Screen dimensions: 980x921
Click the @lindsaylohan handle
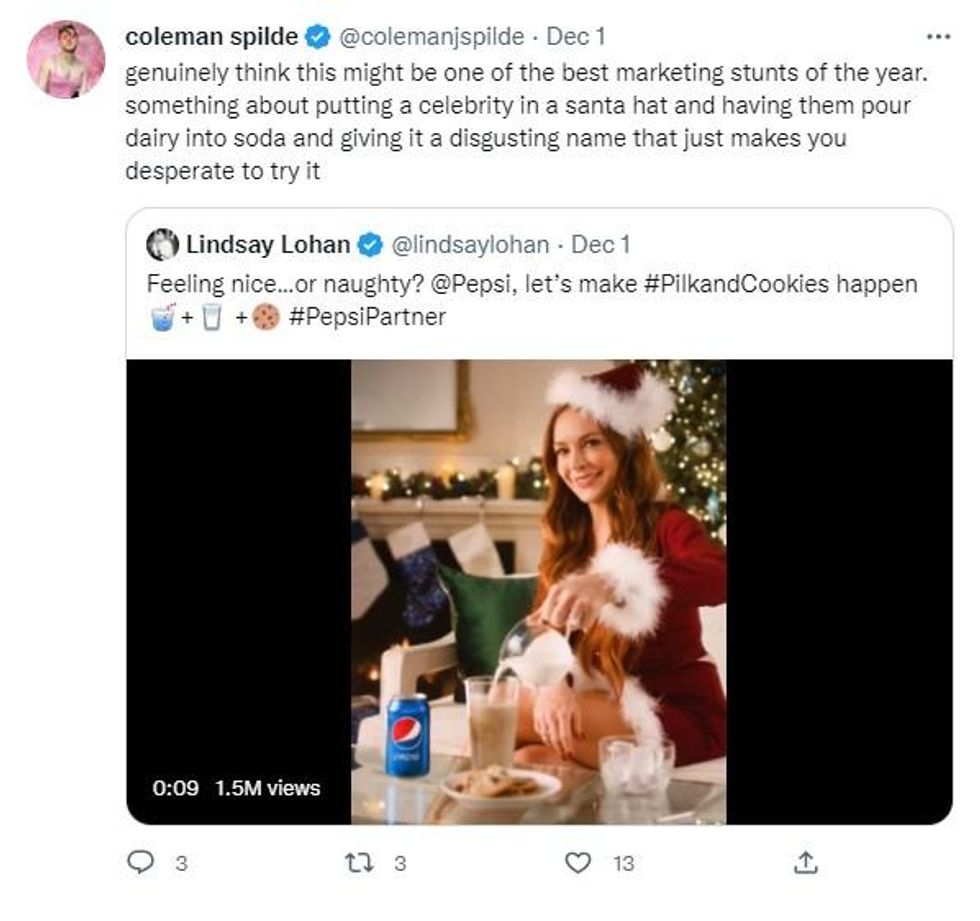468,245
